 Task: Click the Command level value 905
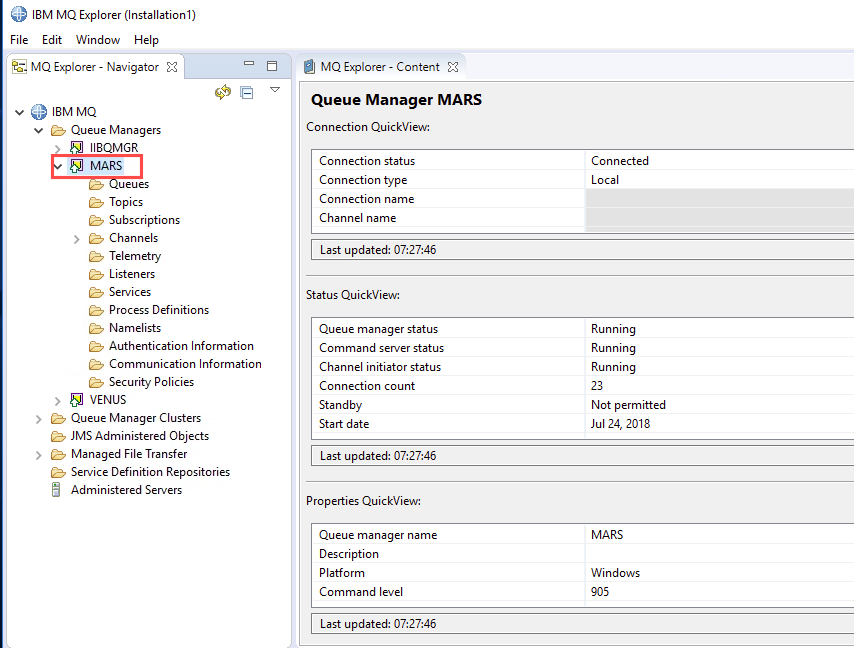tap(600, 591)
